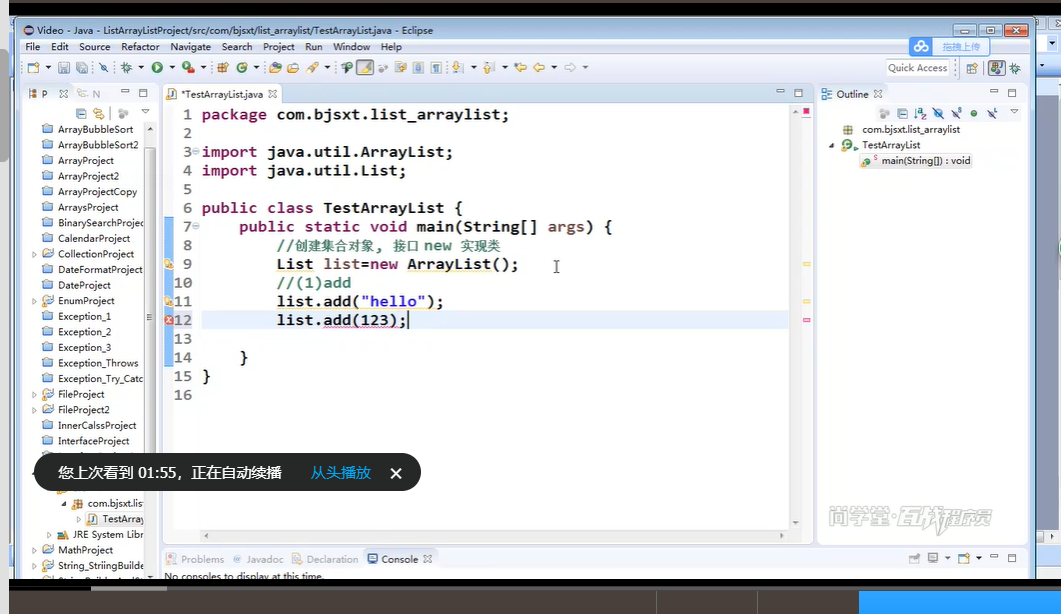This screenshot has height=614, width=1061.
Task: Click the Open Console icon
Action: point(964,558)
